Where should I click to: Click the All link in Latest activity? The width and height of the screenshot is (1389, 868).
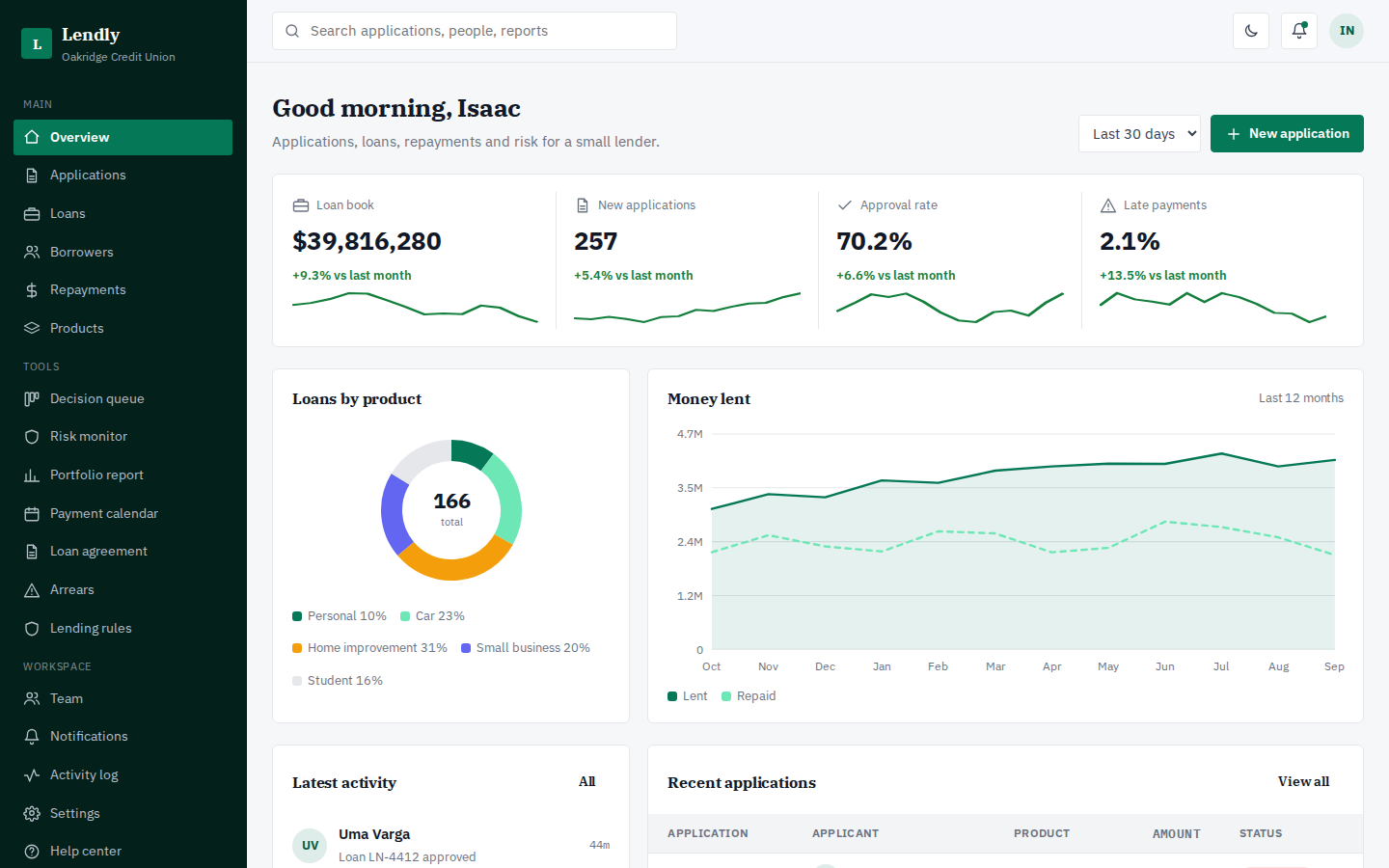(586, 781)
